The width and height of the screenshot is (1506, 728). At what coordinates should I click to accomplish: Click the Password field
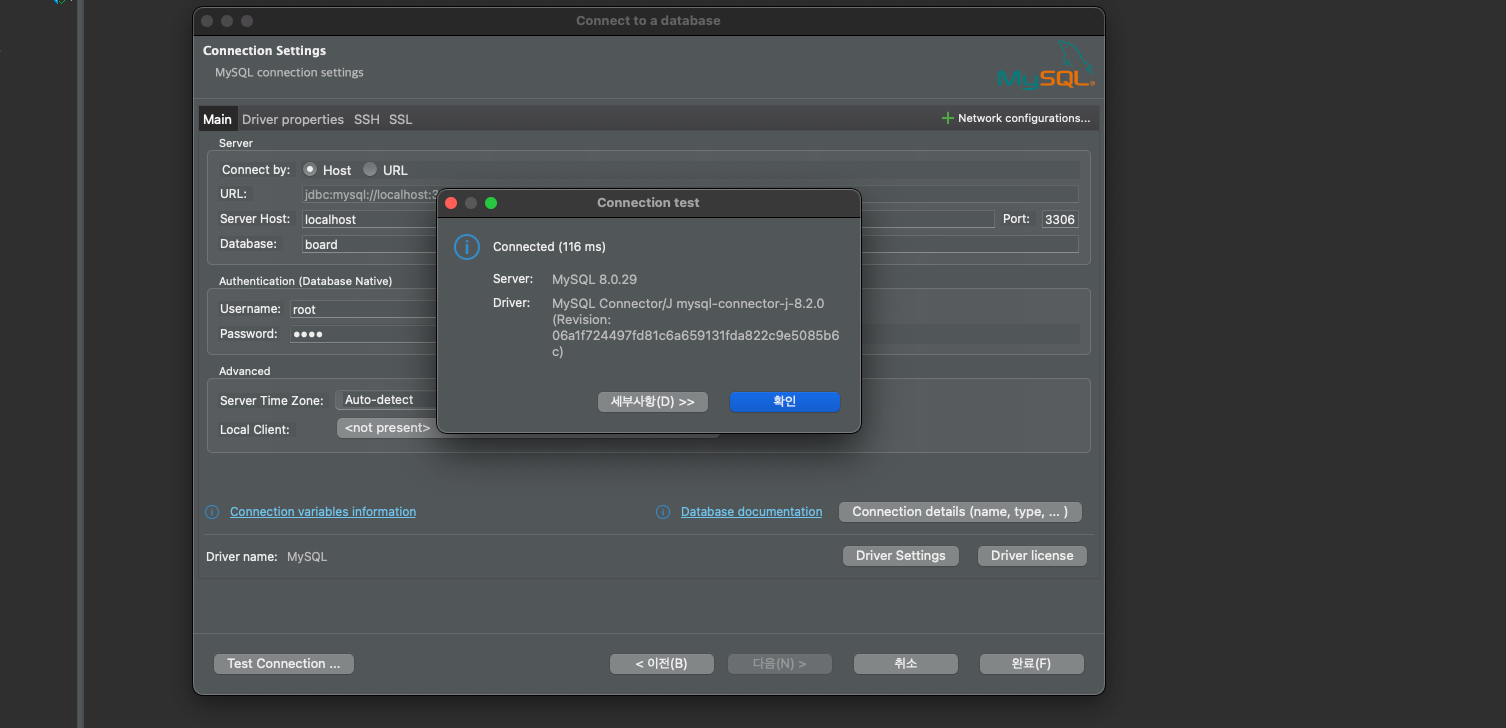click(364, 334)
